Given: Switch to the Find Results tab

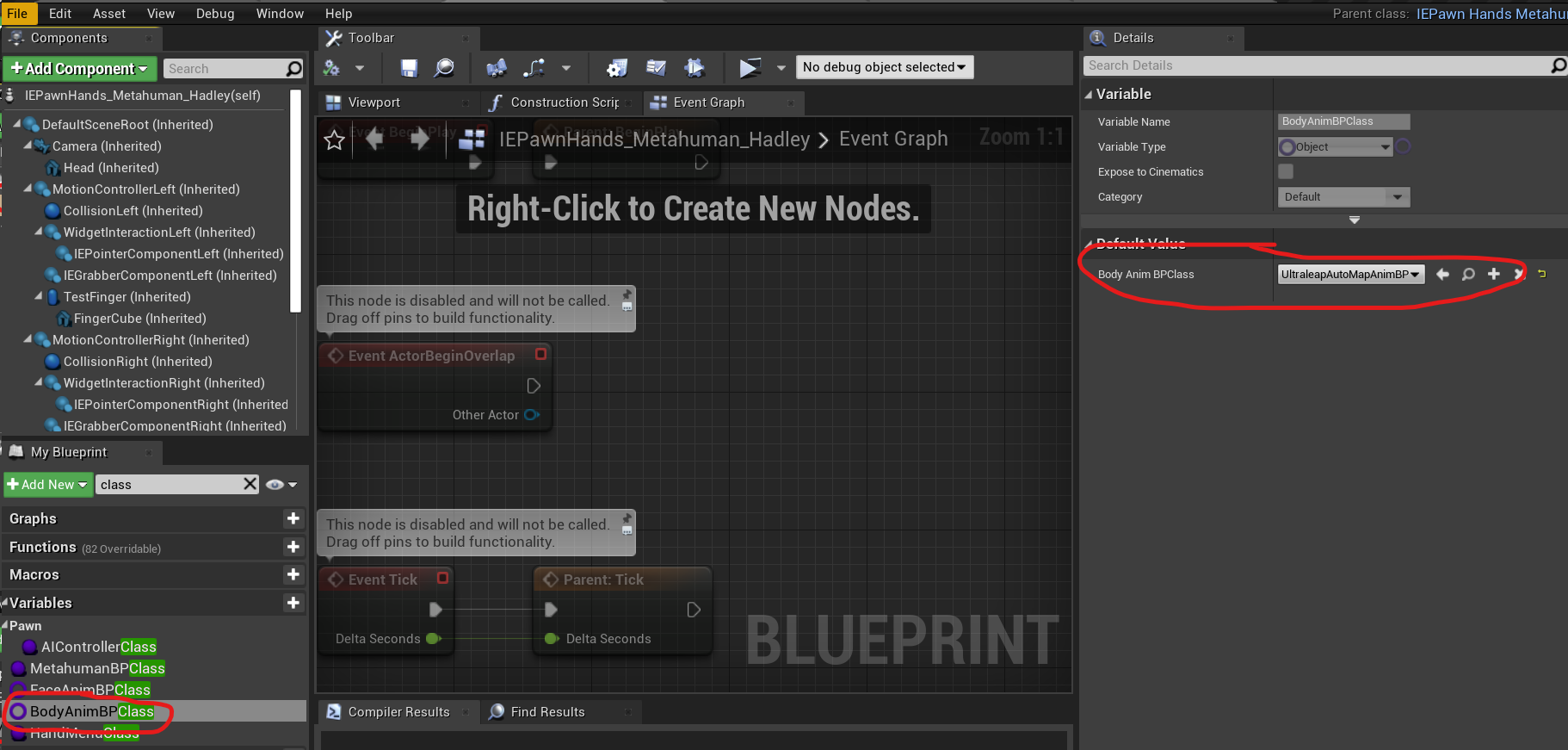Looking at the screenshot, I should pos(547,712).
